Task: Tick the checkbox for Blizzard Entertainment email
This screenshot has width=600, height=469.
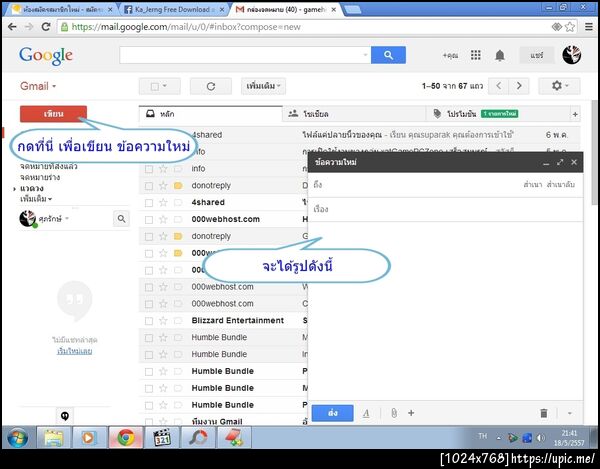Action: click(x=149, y=321)
